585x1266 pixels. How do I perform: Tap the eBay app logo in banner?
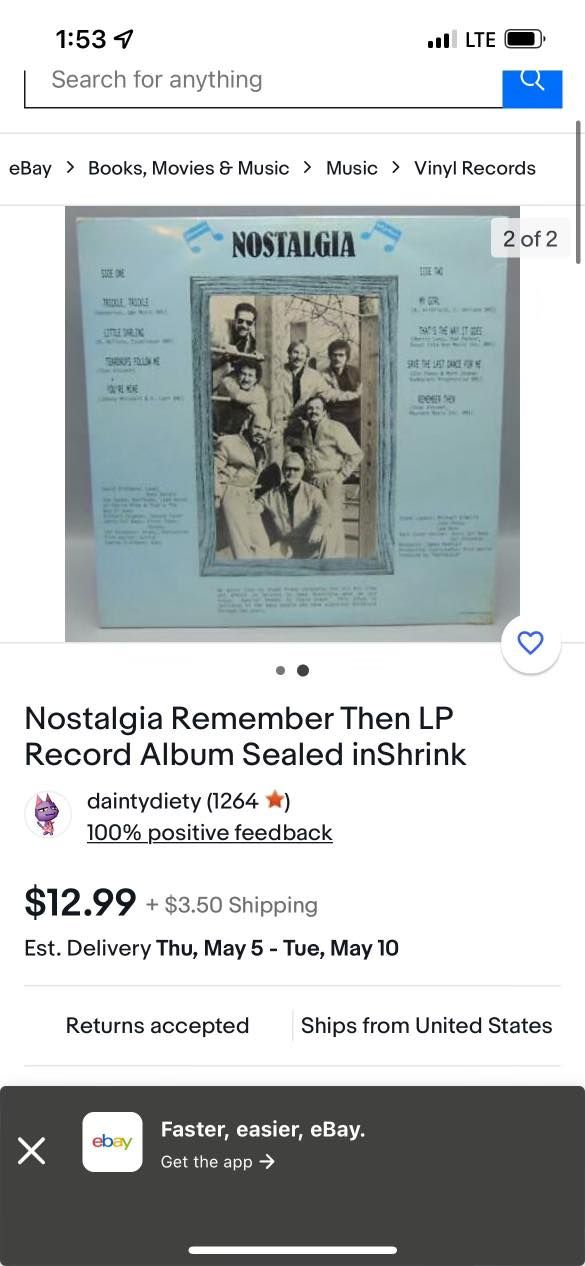112,1142
